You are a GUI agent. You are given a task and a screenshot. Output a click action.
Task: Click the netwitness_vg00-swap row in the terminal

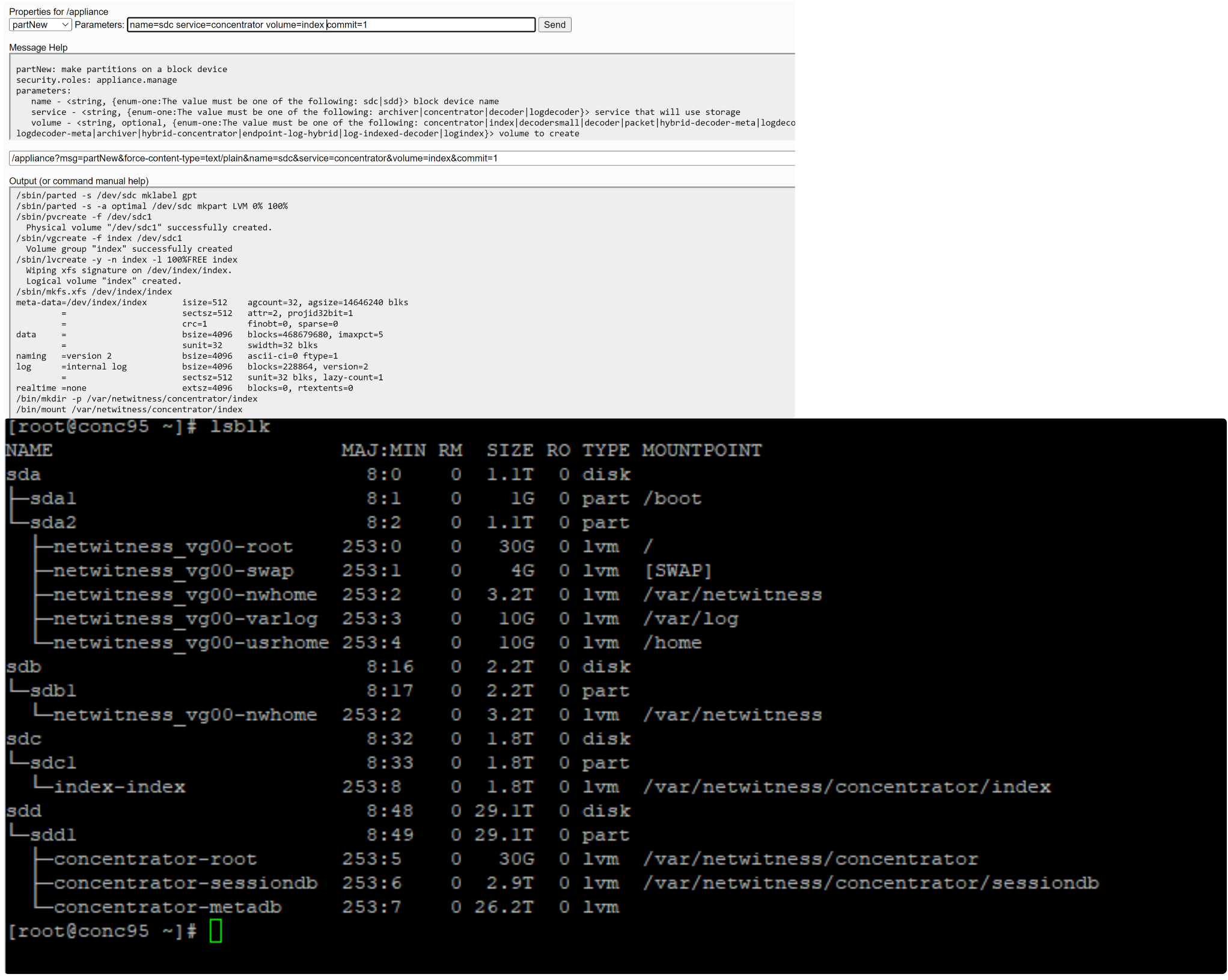(173, 570)
